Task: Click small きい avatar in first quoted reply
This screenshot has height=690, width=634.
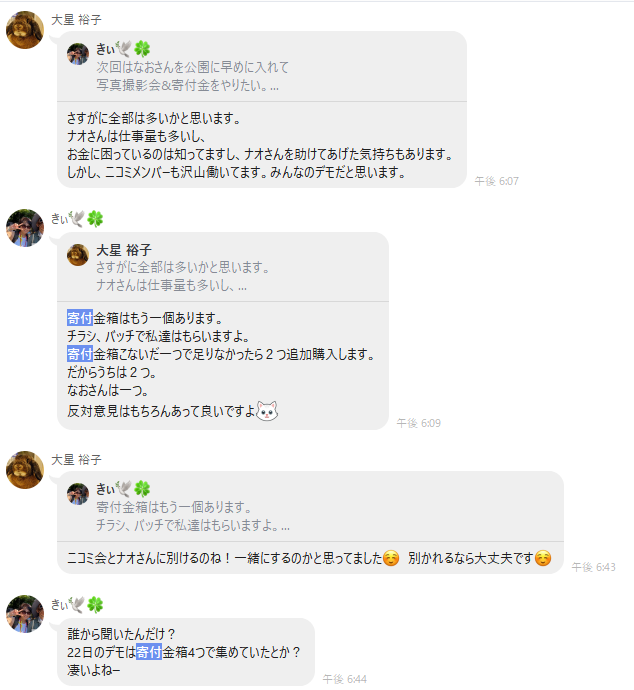Action: (x=78, y=54)
